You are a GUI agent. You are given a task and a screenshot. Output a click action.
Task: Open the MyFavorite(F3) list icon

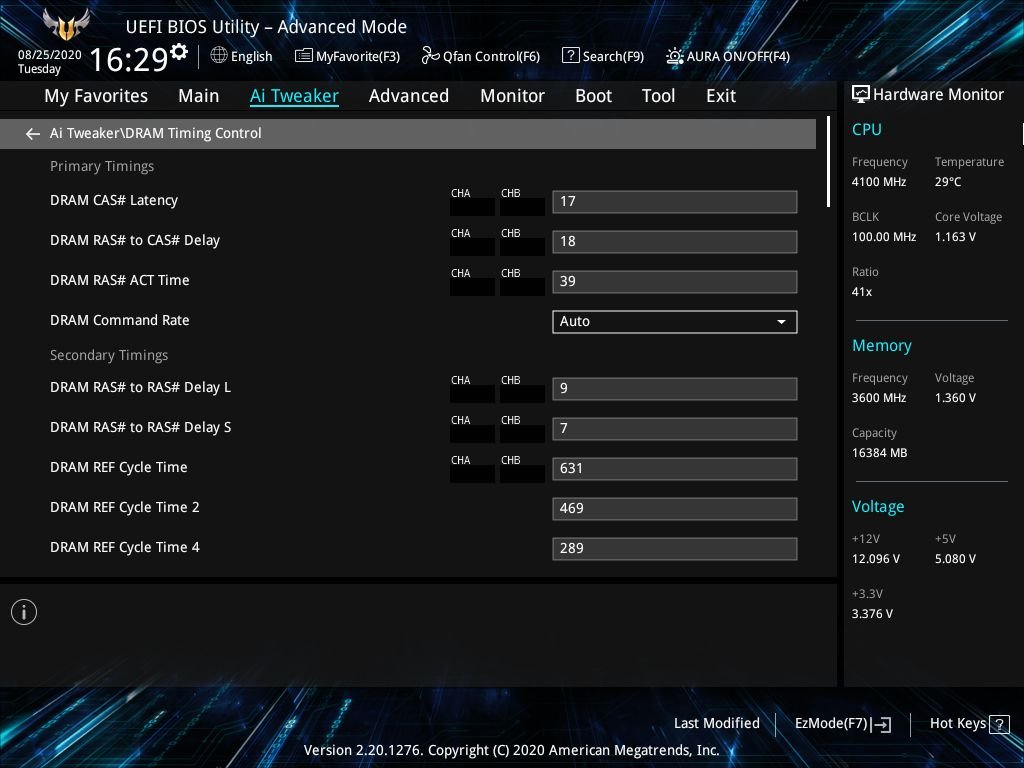pyautogui.click(x=303, y=56)
